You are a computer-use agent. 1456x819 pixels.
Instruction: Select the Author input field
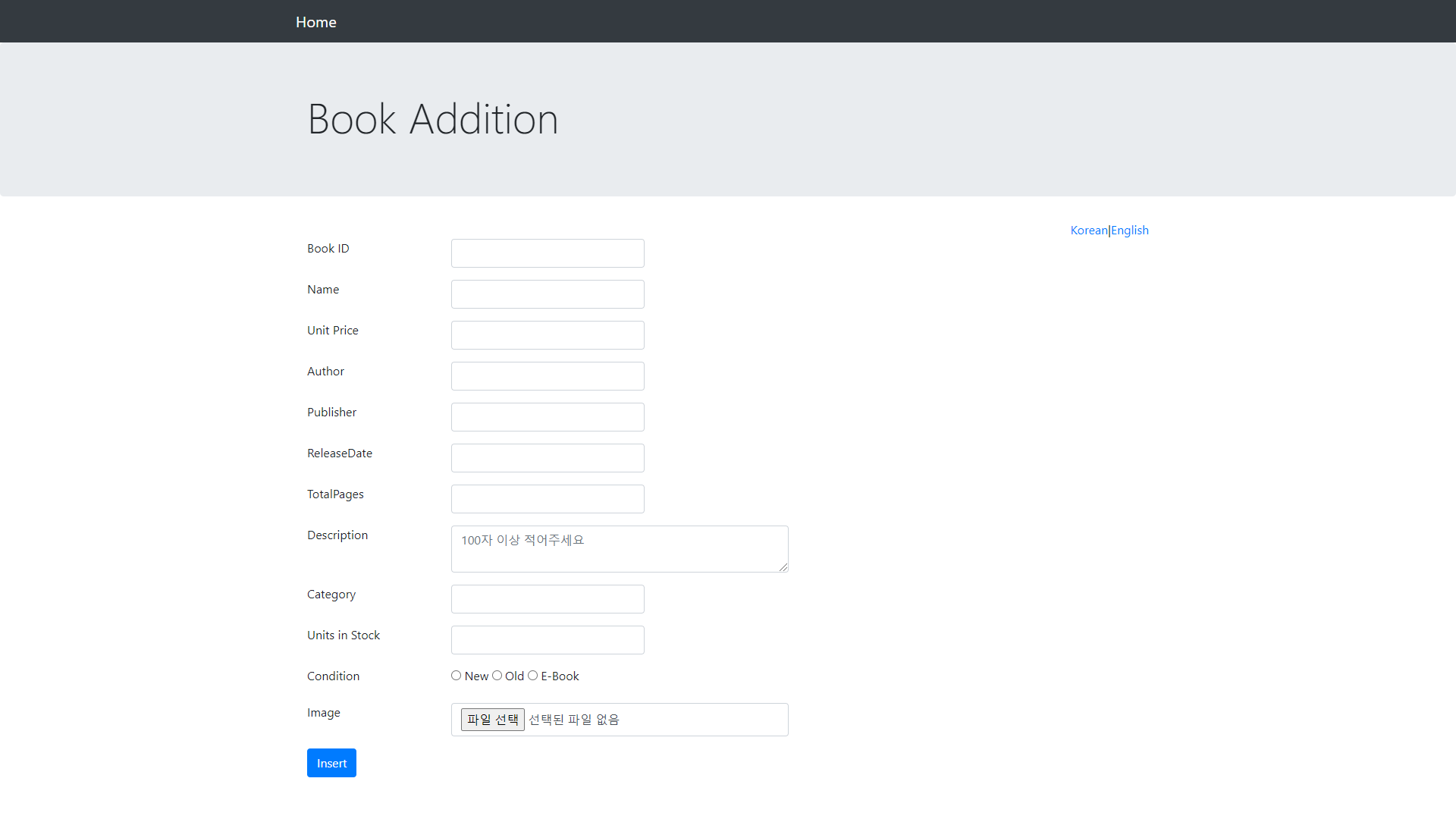click(x=547, y=376)
